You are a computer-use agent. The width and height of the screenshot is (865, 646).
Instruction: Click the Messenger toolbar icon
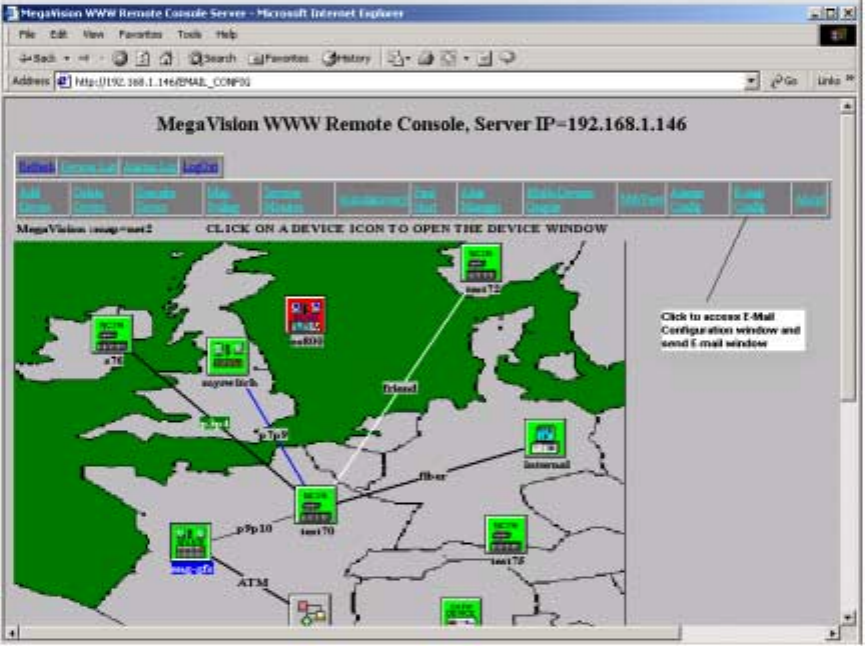point(508,57)
